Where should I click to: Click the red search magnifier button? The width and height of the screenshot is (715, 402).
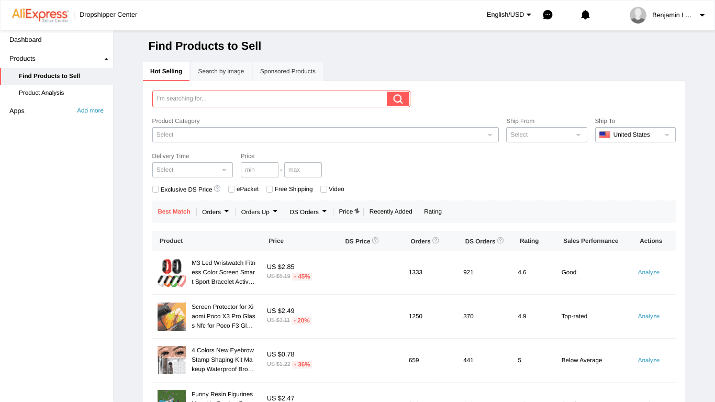(398, 99)
